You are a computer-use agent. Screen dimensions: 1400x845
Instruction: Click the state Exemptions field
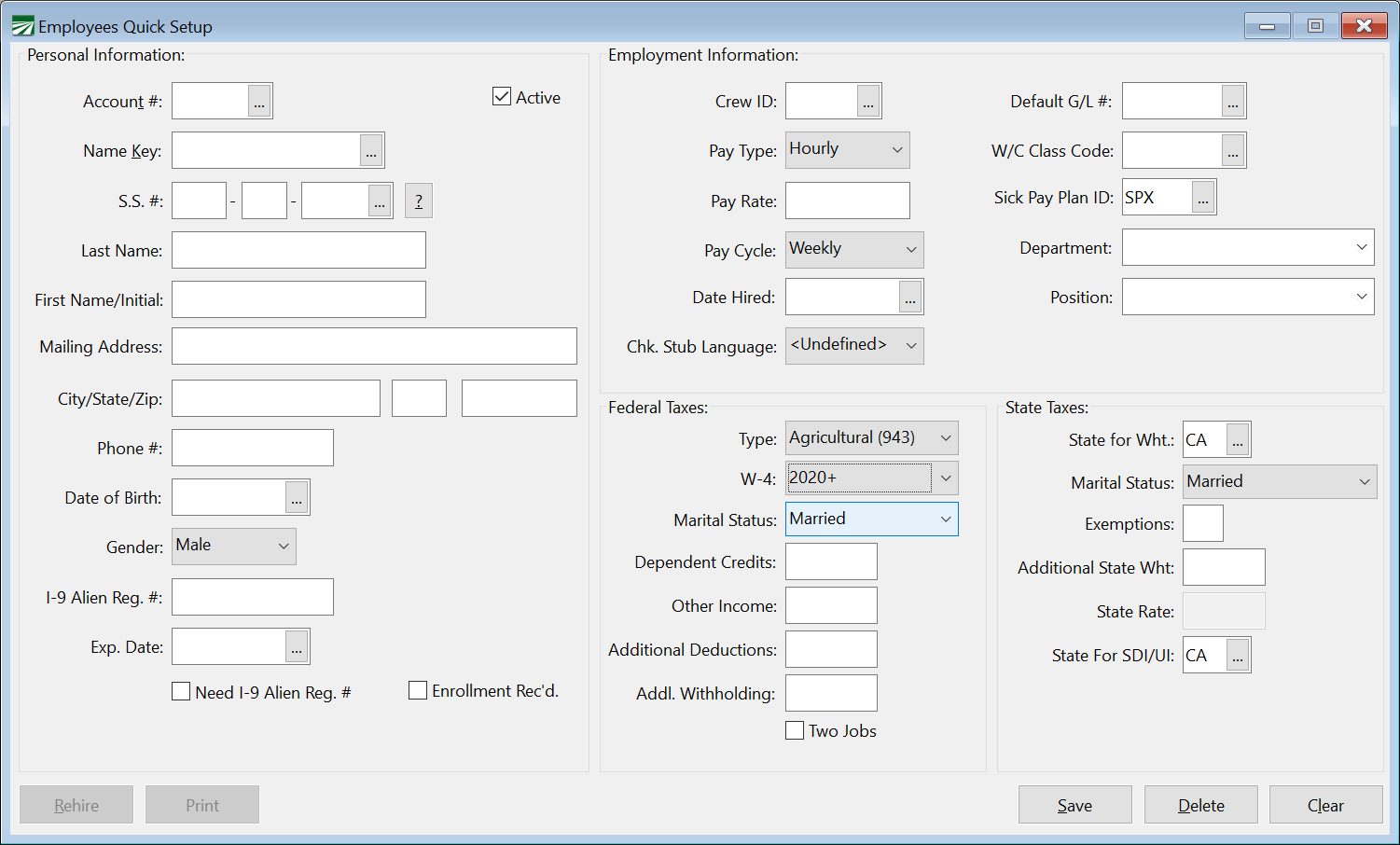coord(1203,523)
